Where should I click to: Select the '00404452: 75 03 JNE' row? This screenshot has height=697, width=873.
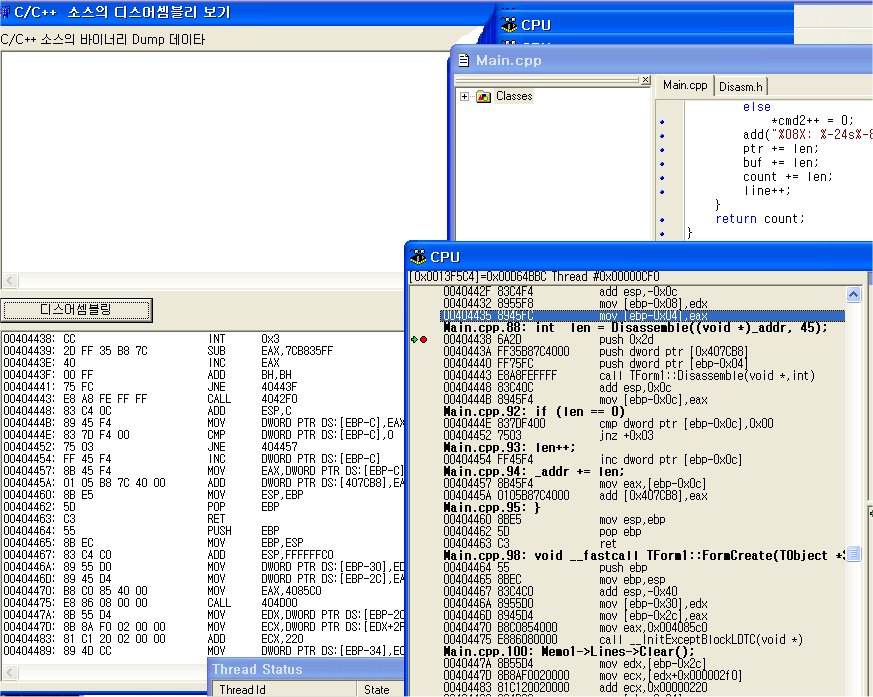tap(150, 447)
